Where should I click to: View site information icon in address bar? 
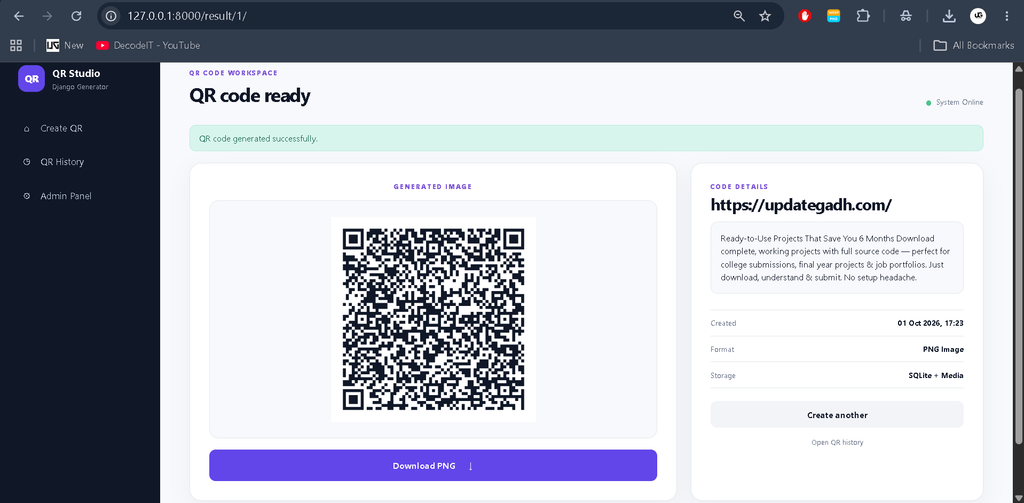coord(111,16)
